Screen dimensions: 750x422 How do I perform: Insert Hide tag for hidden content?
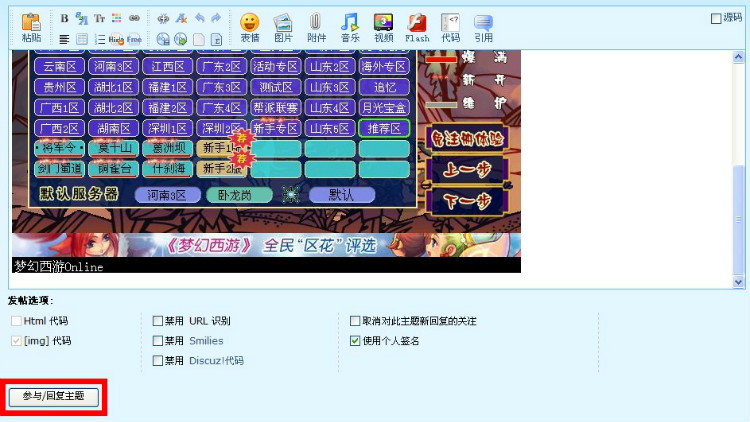(116, 39)
